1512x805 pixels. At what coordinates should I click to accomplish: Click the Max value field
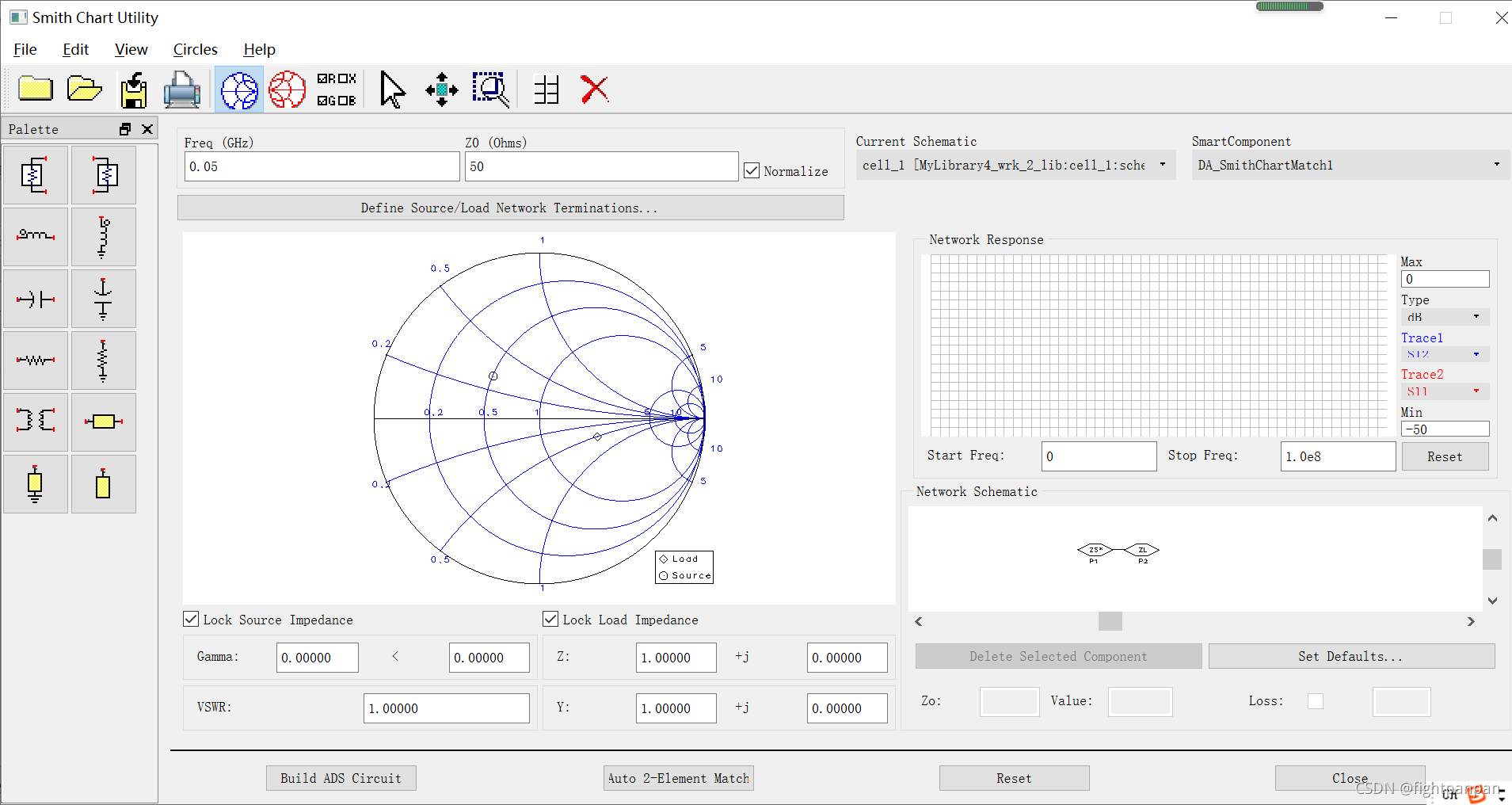click(1445, 279)
